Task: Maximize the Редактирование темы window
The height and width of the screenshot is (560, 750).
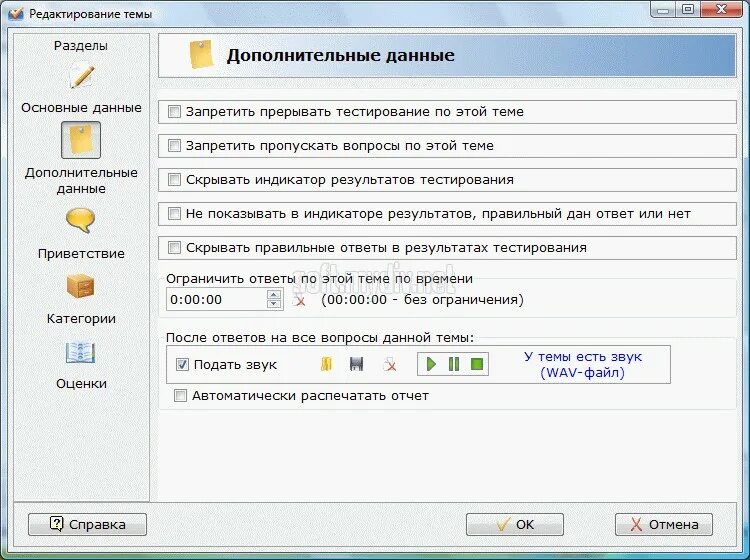Action: [x=688, y=9]
